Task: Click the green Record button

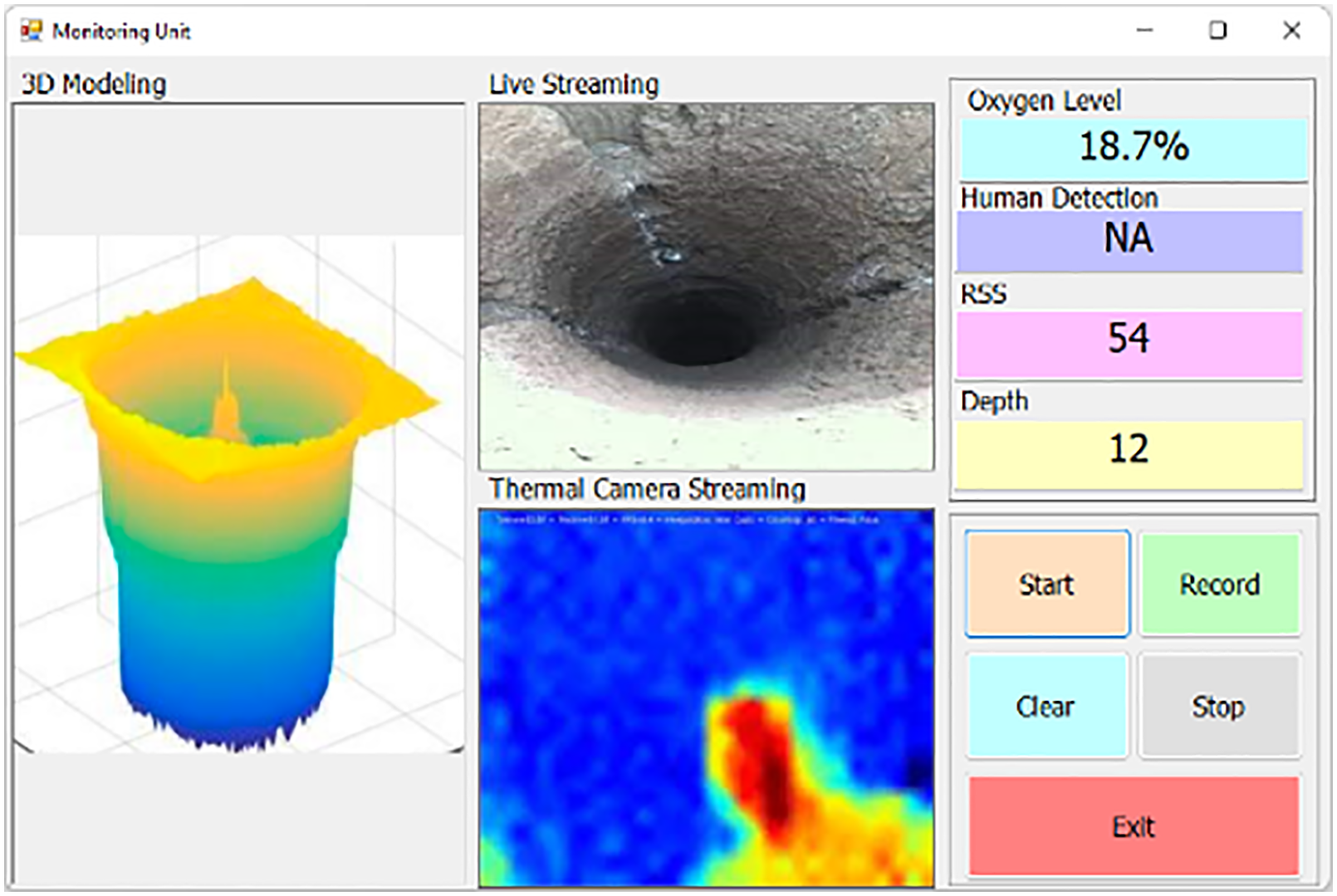Action: point(1219,585)
